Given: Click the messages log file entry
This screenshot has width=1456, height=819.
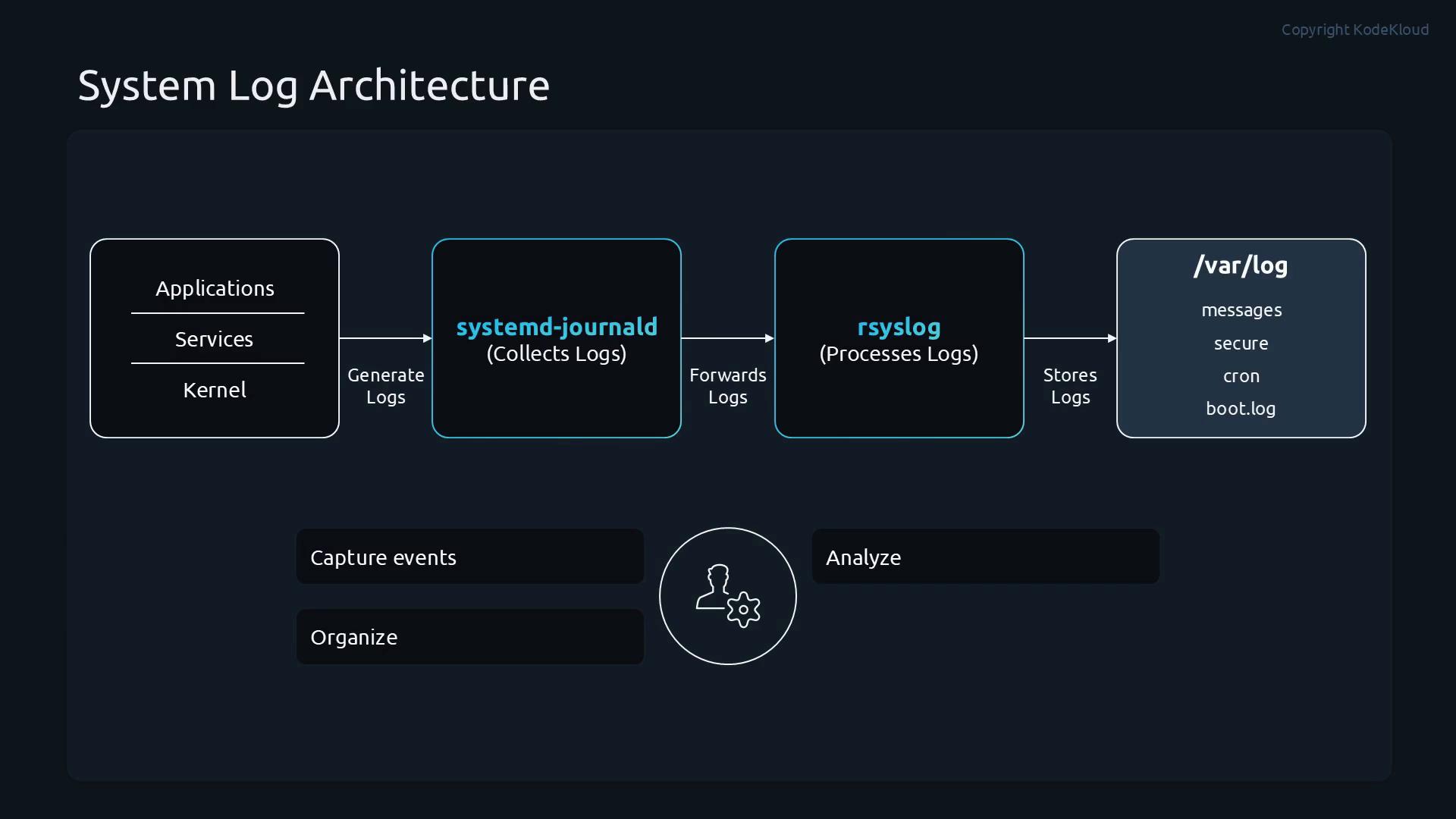Looking at the screenshot, I should tap(1241, 311).
